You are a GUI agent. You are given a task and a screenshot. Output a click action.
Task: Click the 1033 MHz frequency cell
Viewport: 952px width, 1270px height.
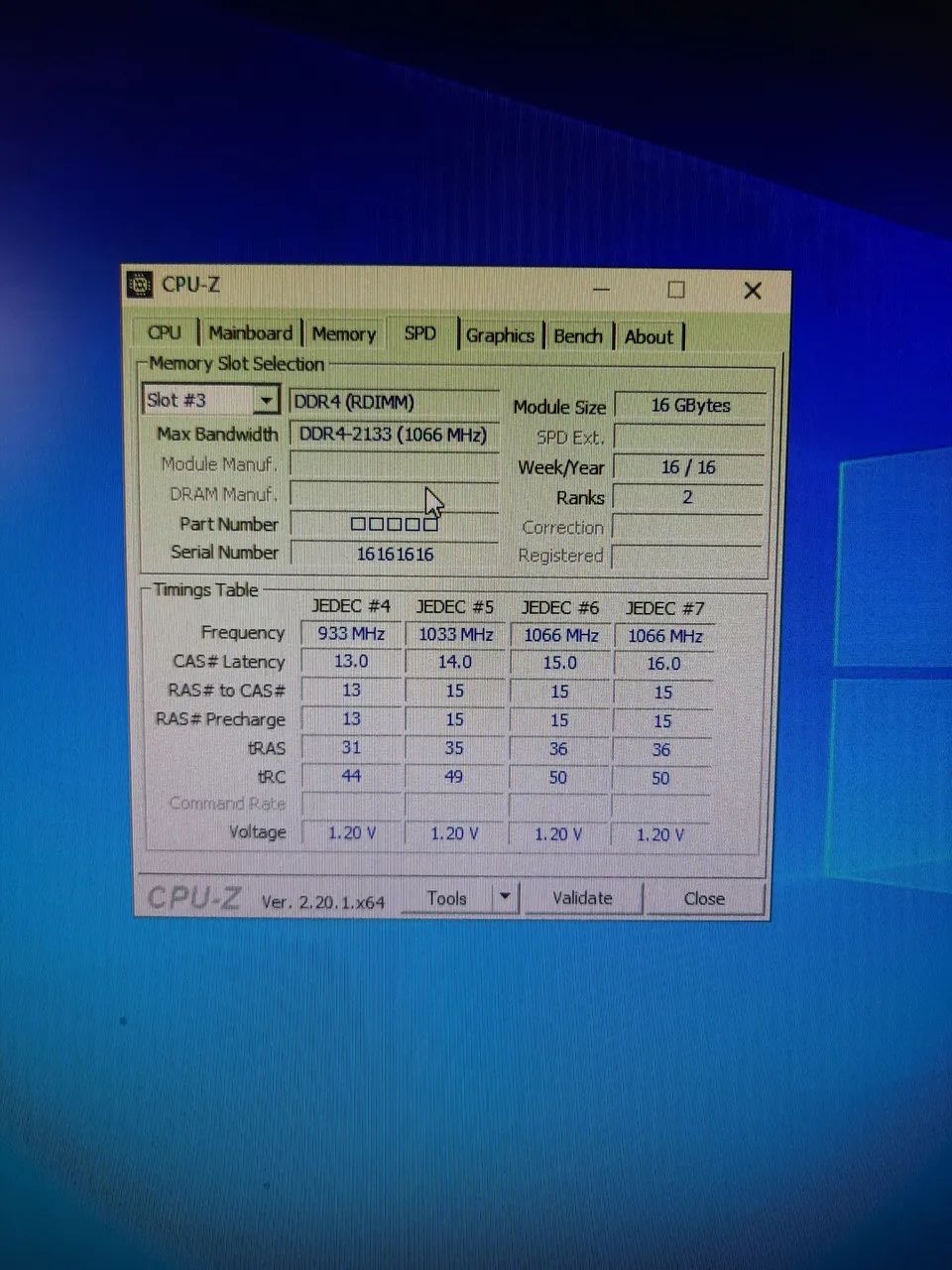click(x=455, y=634)
